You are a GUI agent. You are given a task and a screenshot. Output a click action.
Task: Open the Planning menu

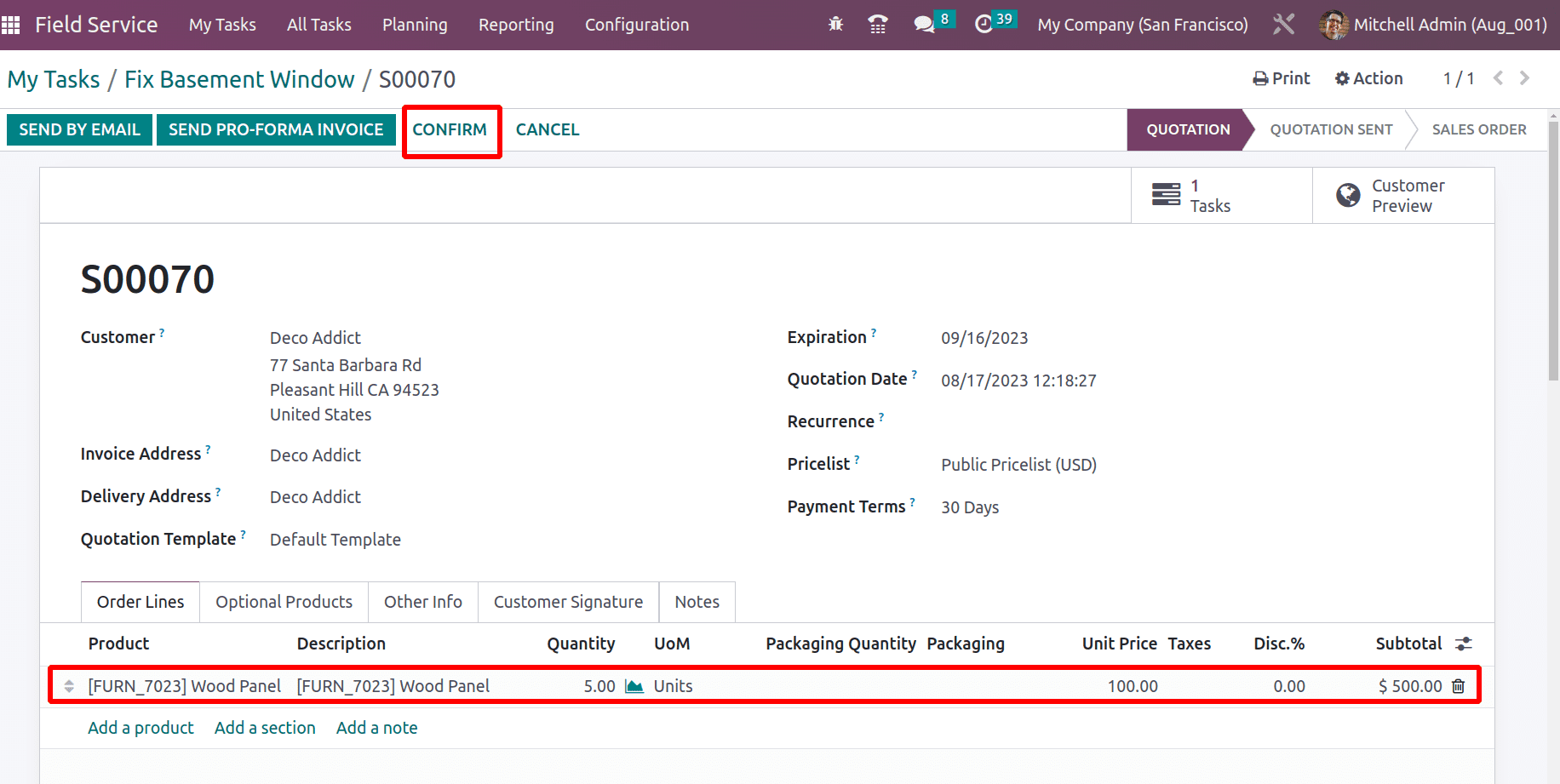point(415,25)
